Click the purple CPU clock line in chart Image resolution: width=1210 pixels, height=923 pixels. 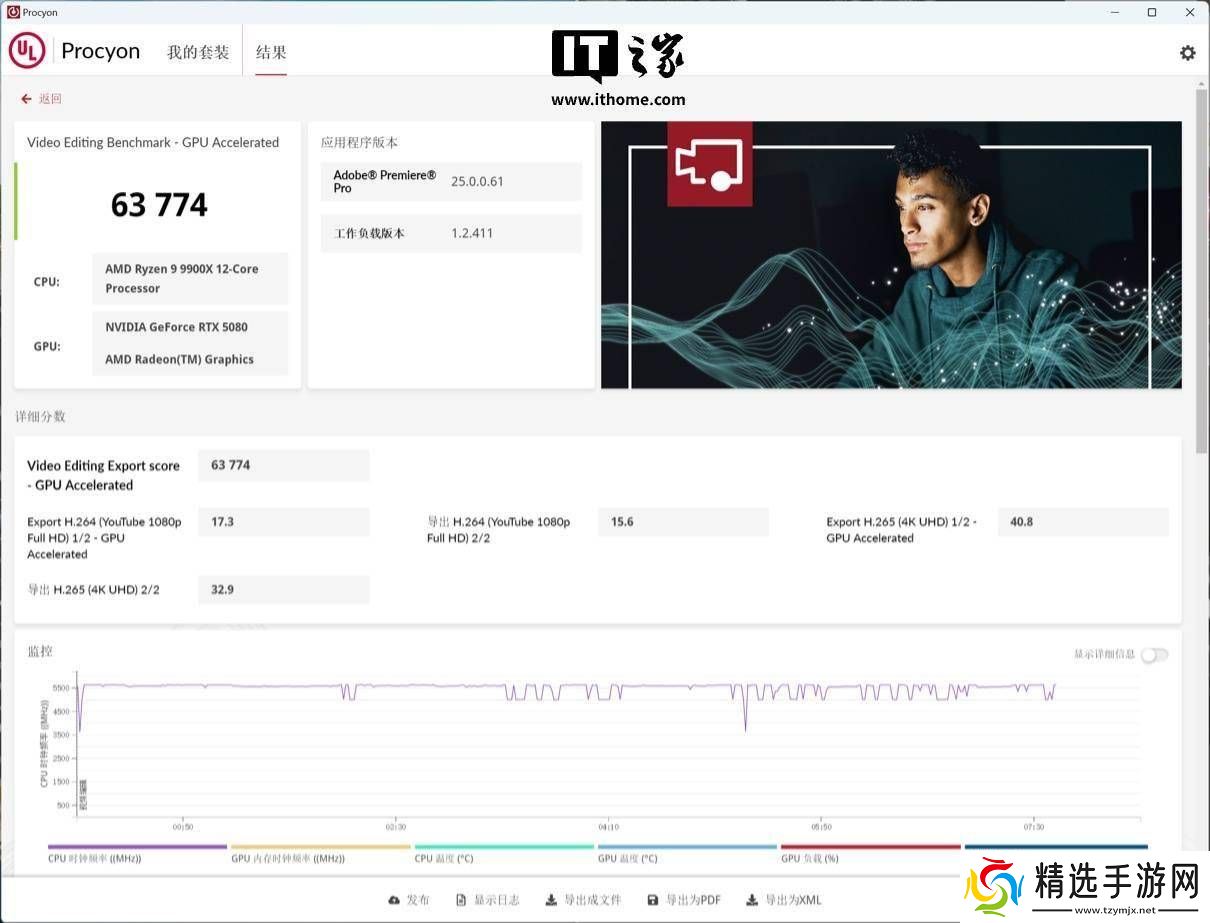coord(250,686)
